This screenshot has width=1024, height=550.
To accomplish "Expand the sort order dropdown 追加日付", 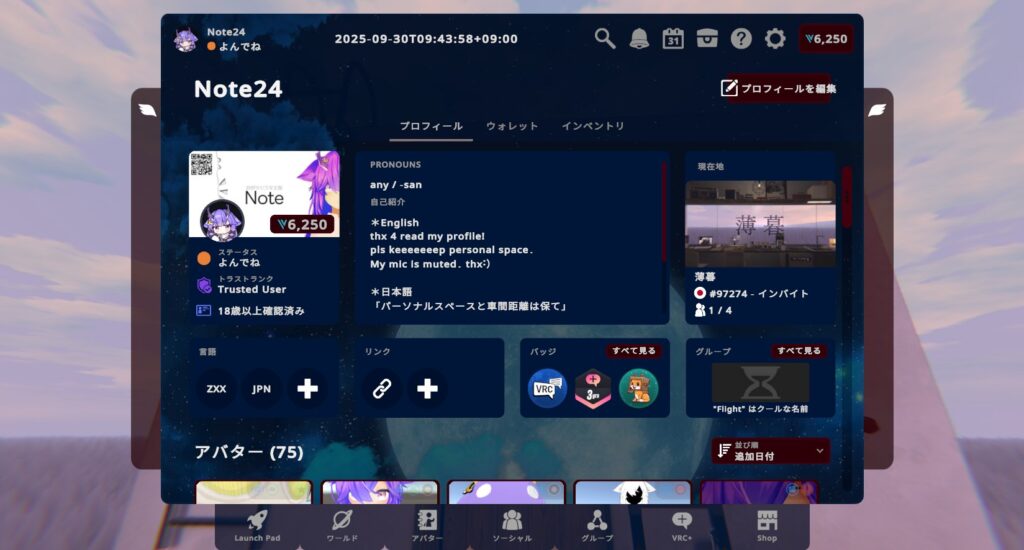I will 770,451.
